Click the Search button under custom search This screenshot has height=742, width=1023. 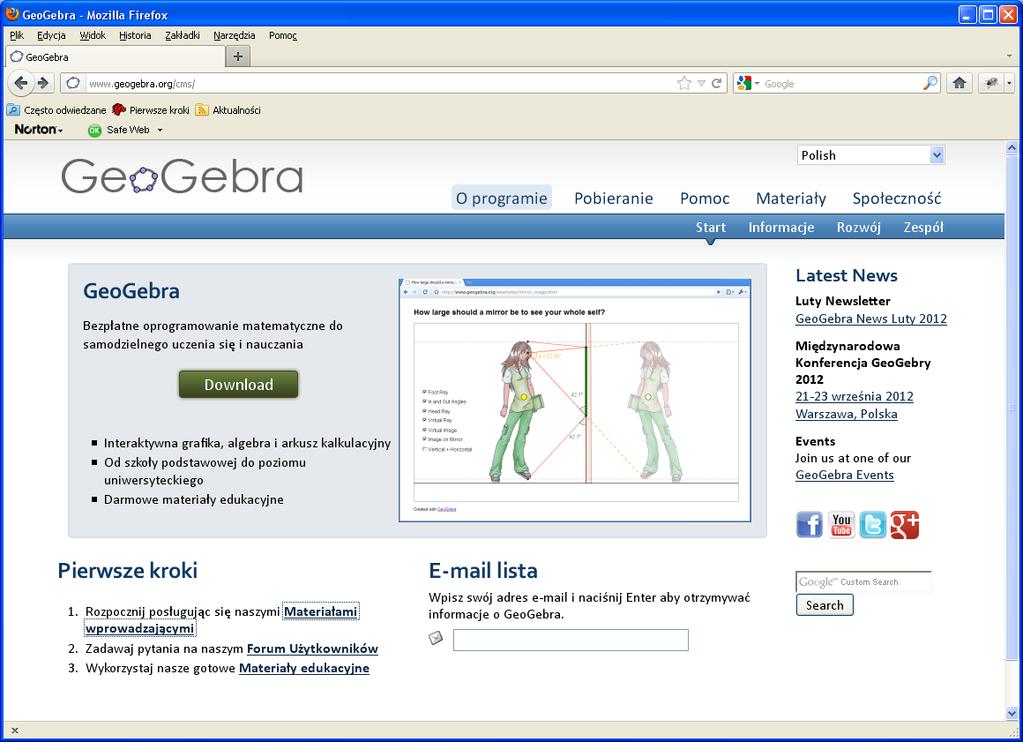(x=824, y=605)
